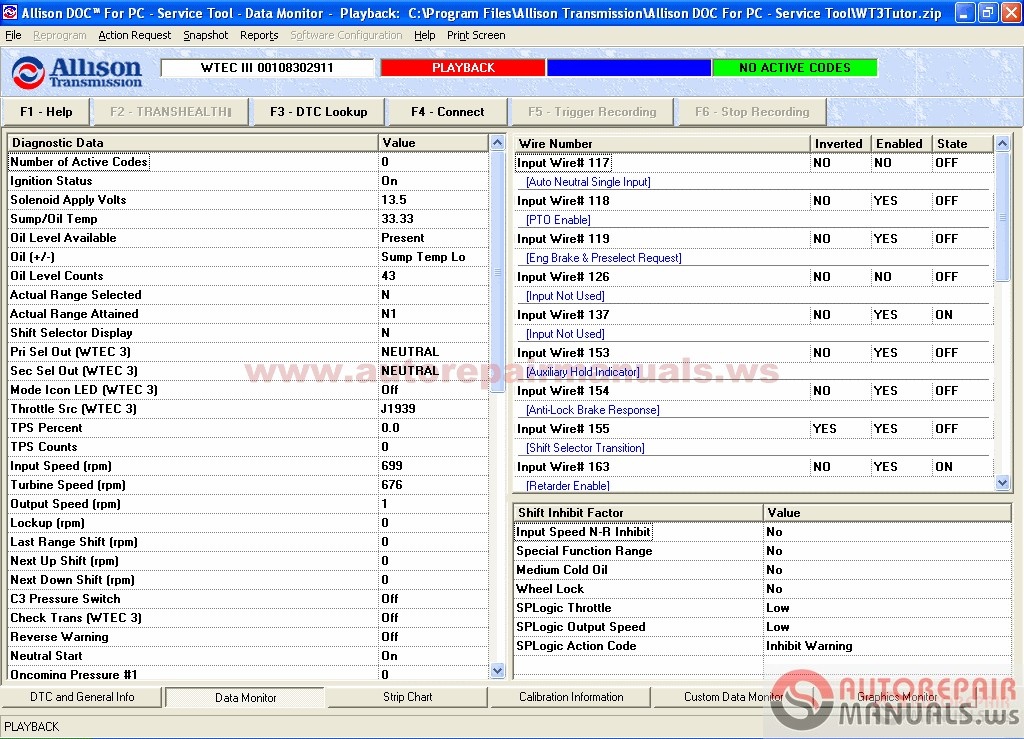Open the File menu
Viewport: 1024px width, 739px height.
(x=13, y=34)
